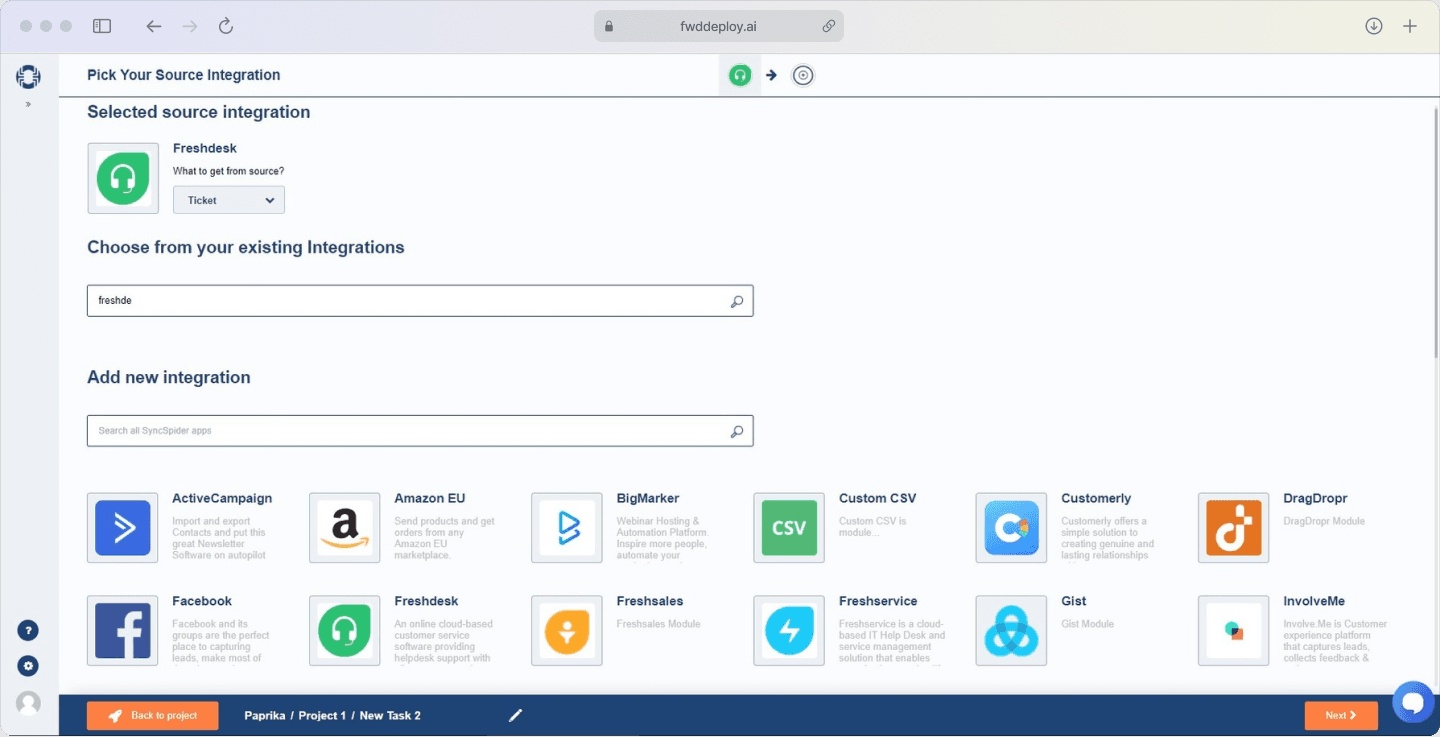1440x737 pixels.
Task: Click the Gist title text
Action: point(1074,601)
